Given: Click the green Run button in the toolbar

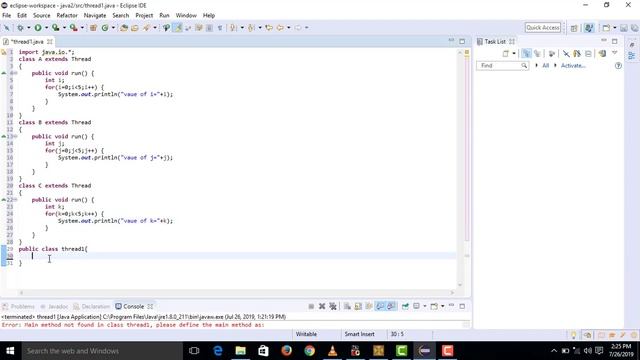Looking at the screenshot, I should click(x=38, y=28).
